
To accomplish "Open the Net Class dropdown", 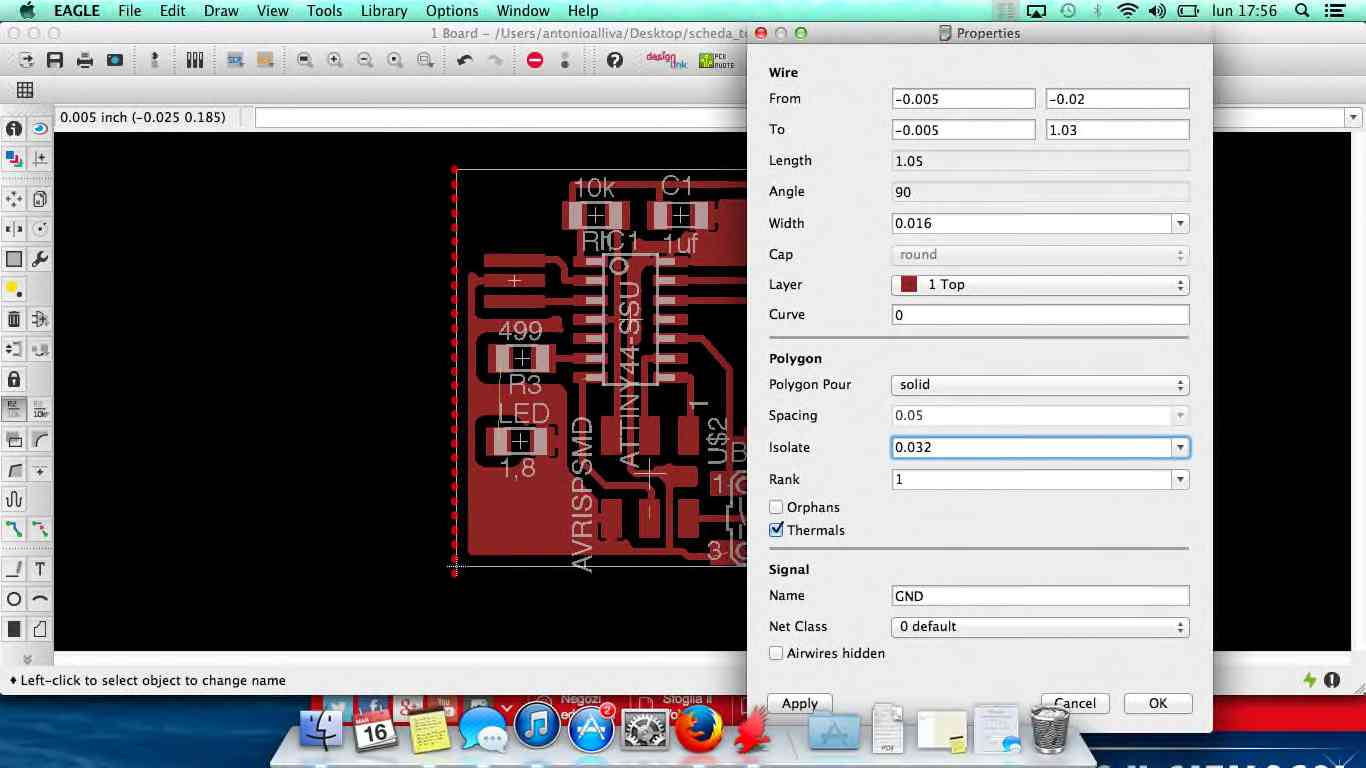I will tap(1040, 627).
